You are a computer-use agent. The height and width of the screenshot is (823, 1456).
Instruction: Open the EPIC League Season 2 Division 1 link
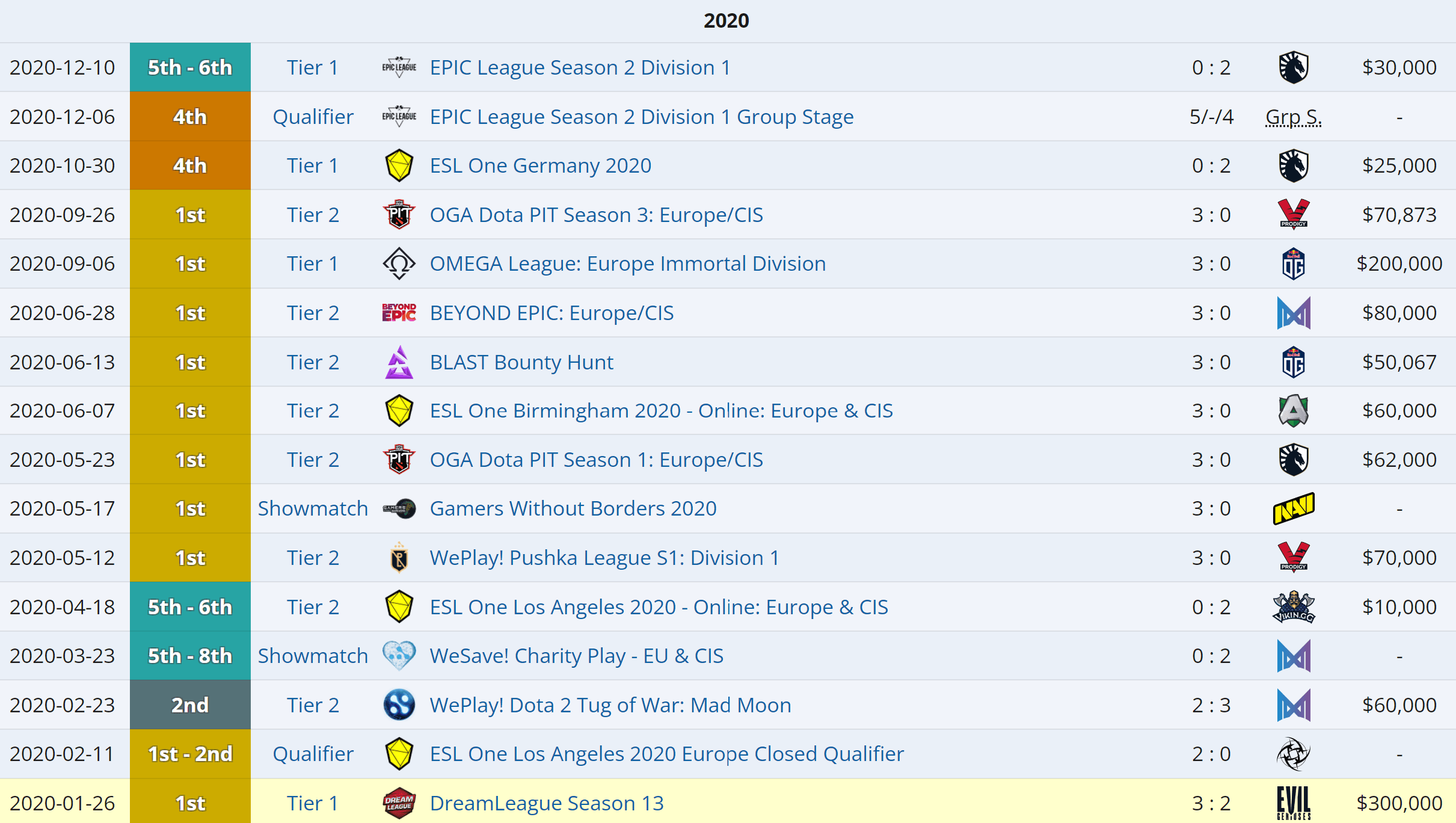(580, 68)
